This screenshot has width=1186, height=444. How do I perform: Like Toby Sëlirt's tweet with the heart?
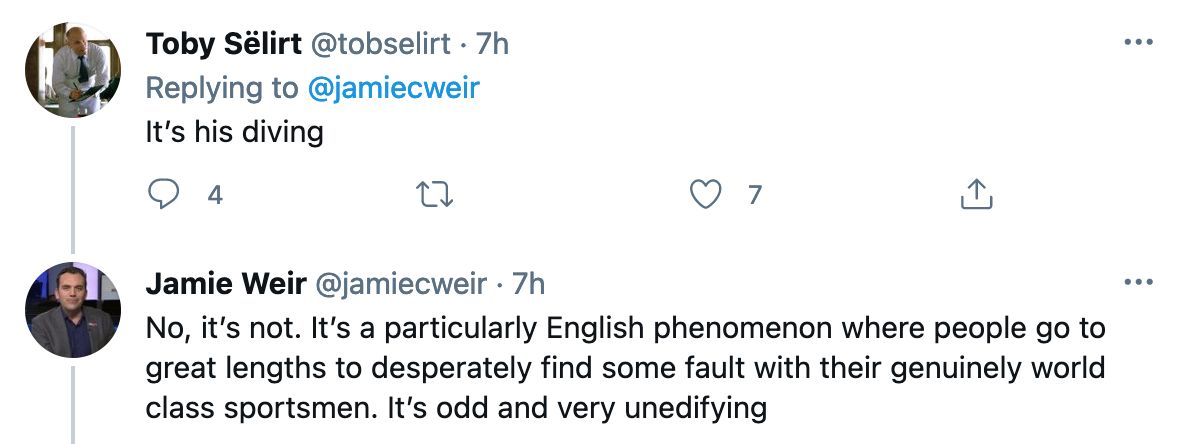(x=707, y=195)
